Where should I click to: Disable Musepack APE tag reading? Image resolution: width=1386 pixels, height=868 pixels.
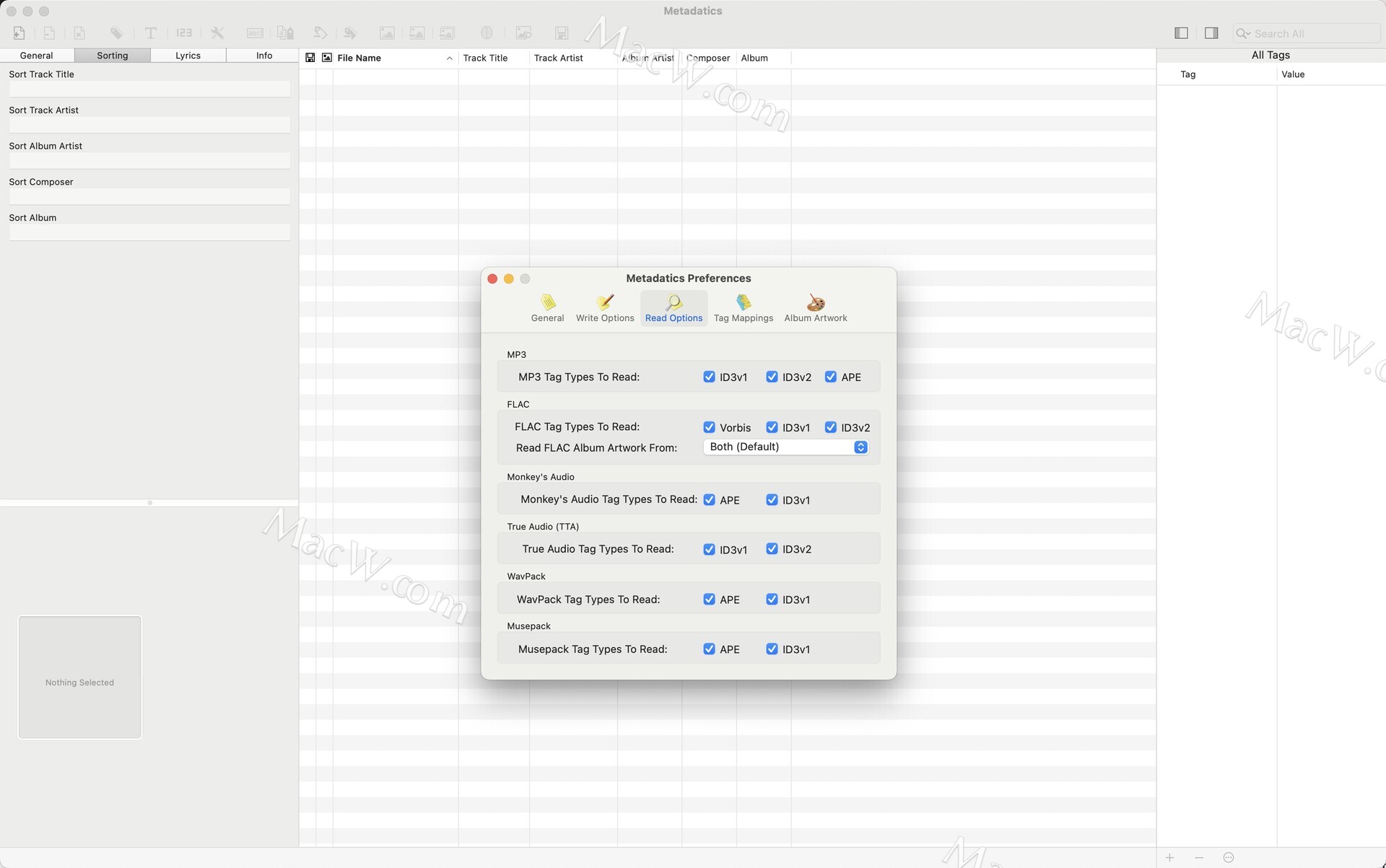tap(709, 649)
